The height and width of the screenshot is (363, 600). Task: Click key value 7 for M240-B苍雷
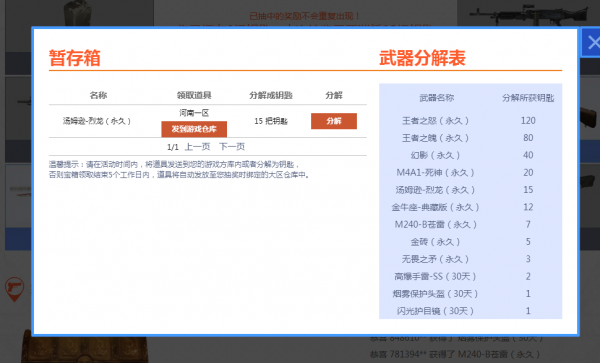click(528, 224)
